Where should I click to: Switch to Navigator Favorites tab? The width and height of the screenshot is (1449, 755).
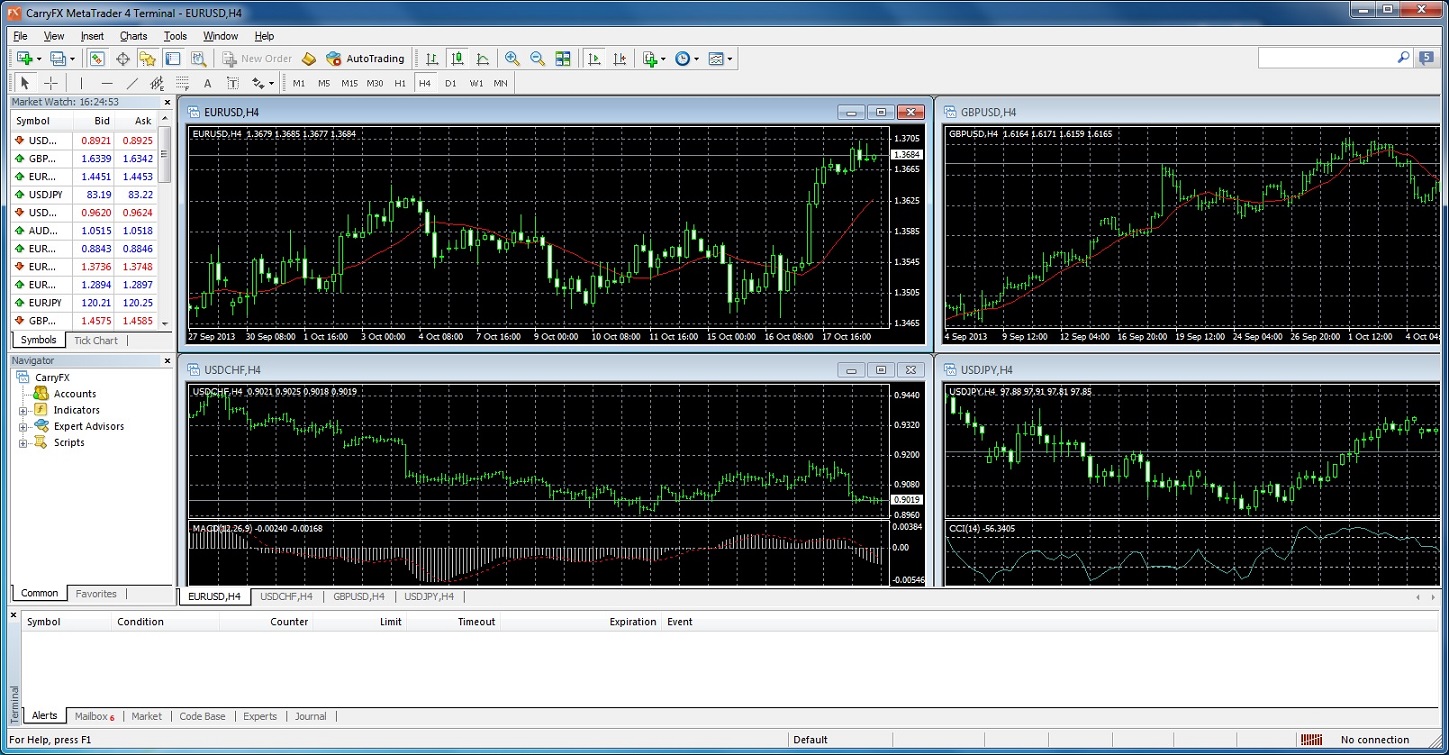[96, 593]
